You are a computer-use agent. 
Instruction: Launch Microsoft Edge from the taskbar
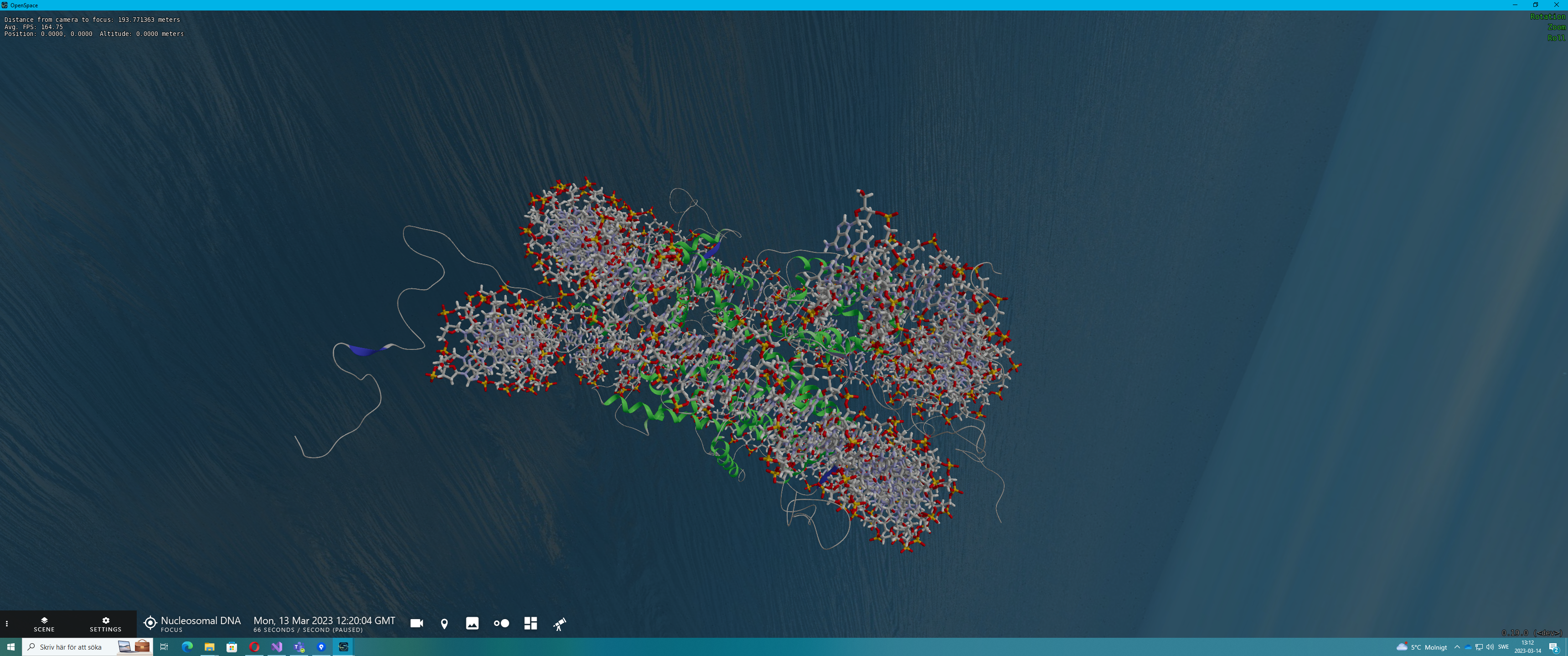187,647
